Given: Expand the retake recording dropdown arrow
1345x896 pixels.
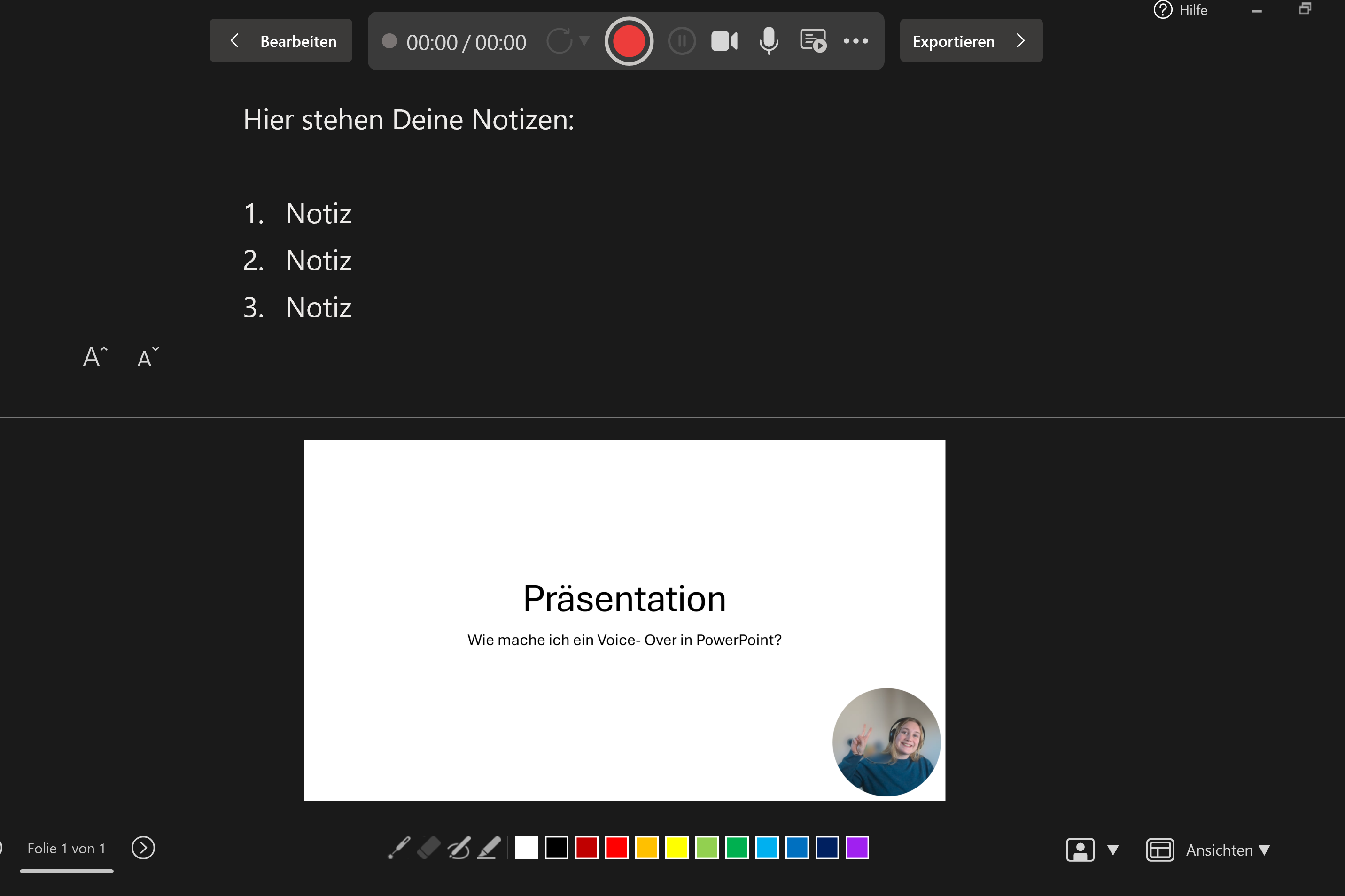Looking at the screenshot, I should click(584, 40).
